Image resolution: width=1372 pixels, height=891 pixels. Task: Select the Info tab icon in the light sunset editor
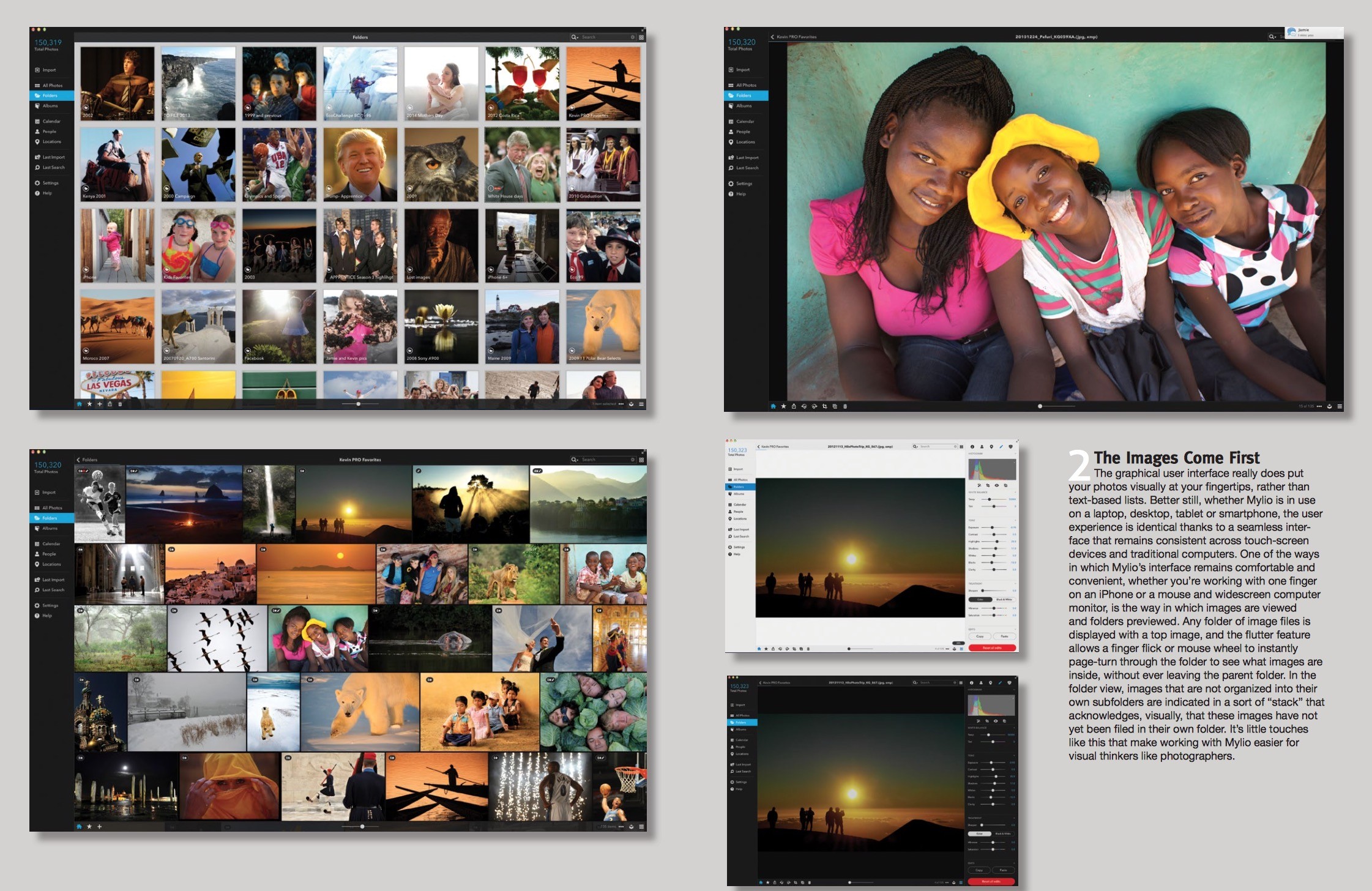(x=972, y=447)
